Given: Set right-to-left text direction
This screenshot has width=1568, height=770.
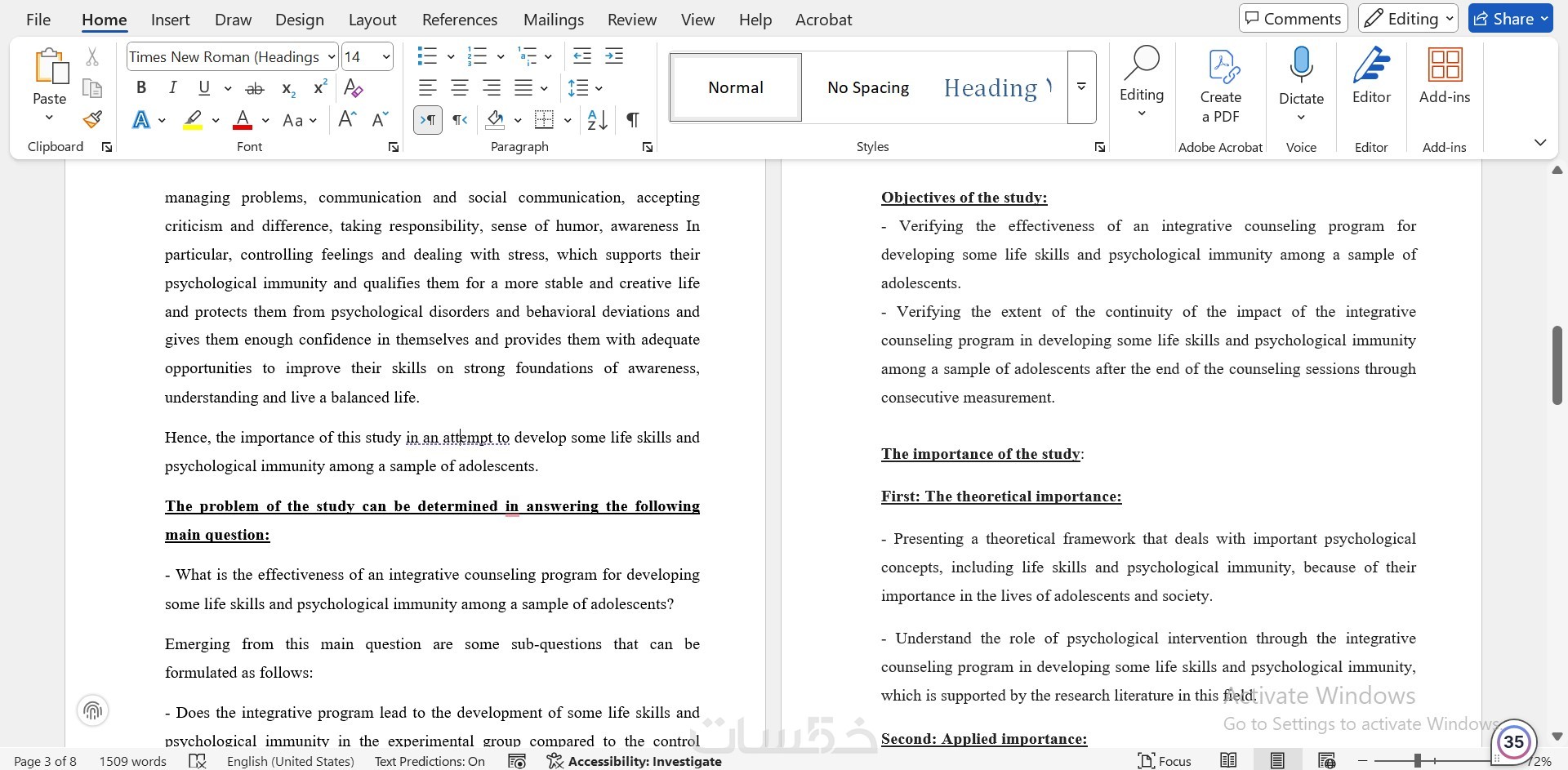Looking at the screenshot, I should (461, 120).
